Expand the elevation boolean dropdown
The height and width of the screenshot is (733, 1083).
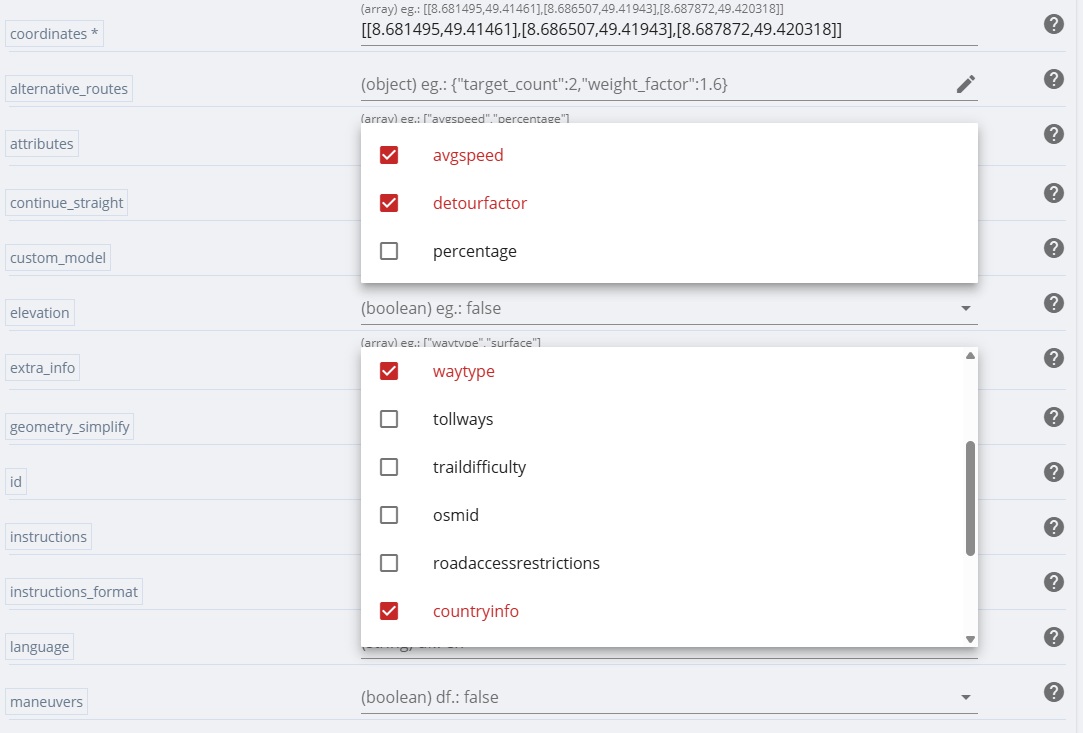click(x=966, y=309)
